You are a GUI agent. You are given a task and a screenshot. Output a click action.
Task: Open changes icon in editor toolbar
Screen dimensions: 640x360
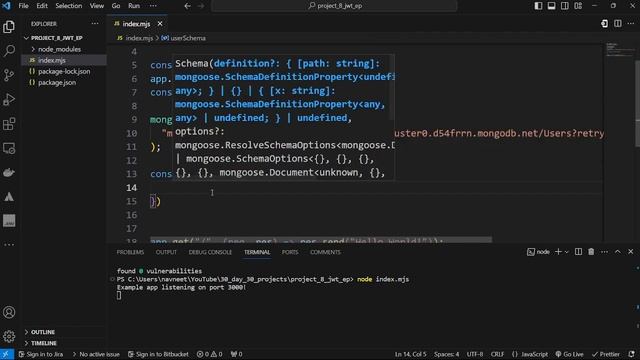click(x=604, y=24)
